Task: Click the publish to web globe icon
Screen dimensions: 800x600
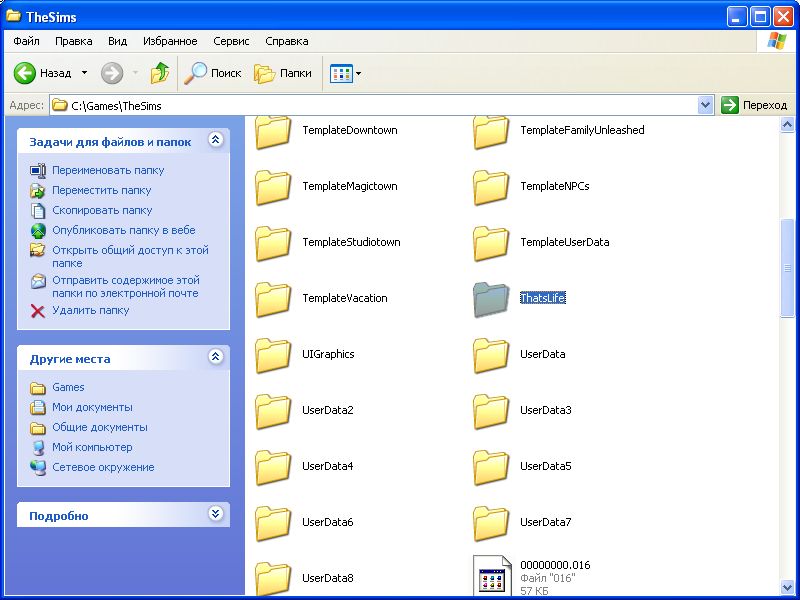Action: pyautogui.click(x=38, y=231)
